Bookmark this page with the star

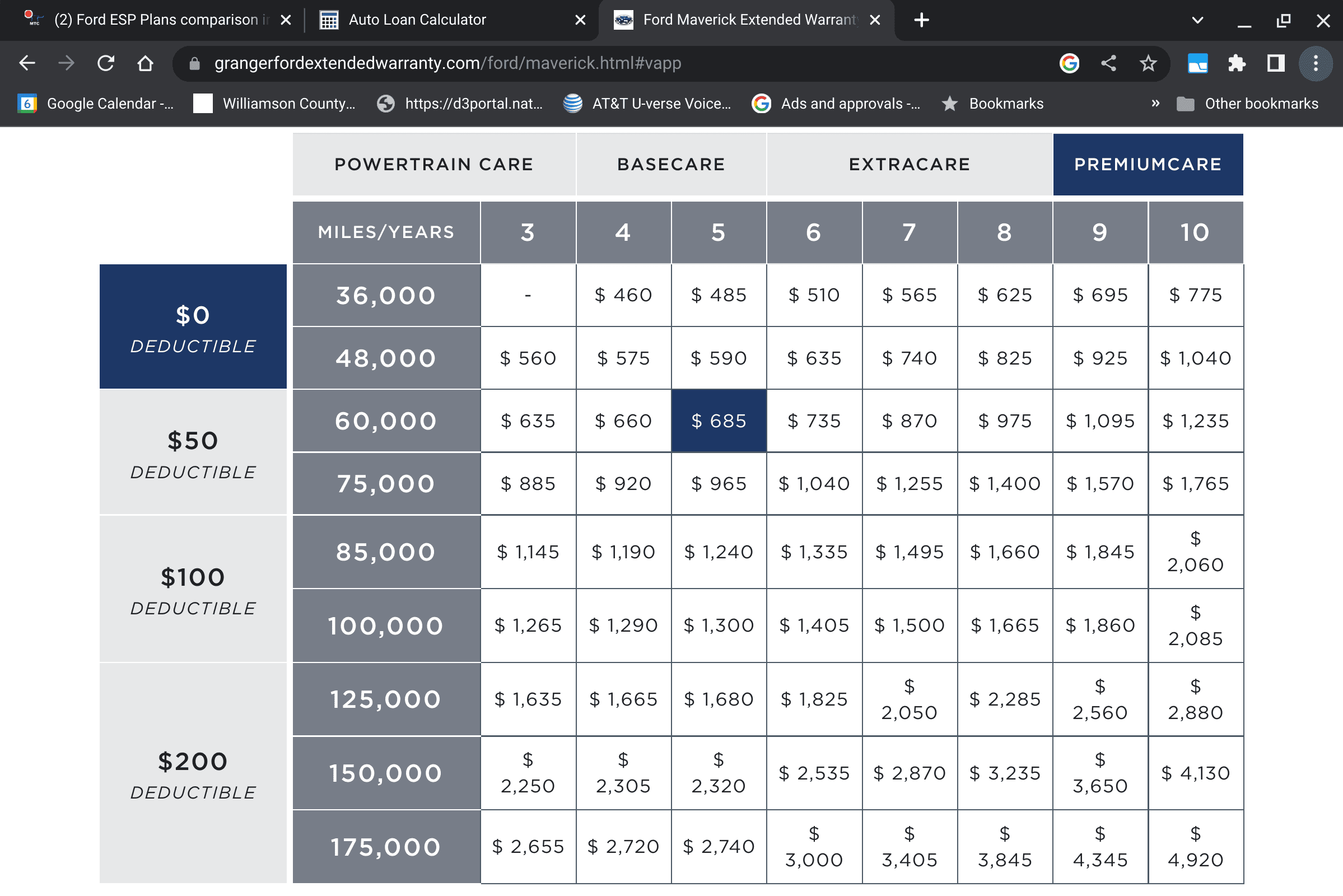(x=1148, y=63)
